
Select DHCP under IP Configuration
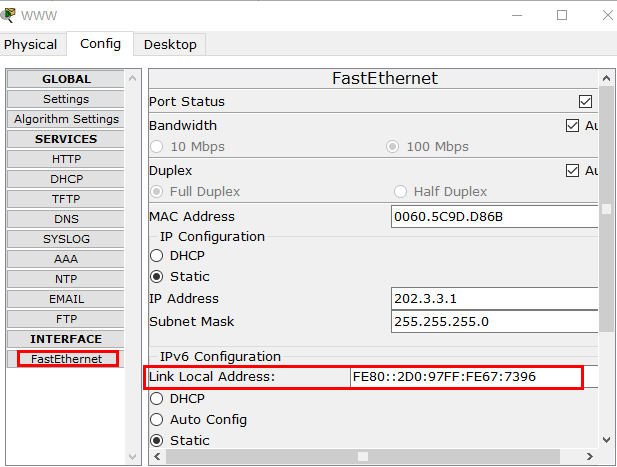tap(157, 255)
